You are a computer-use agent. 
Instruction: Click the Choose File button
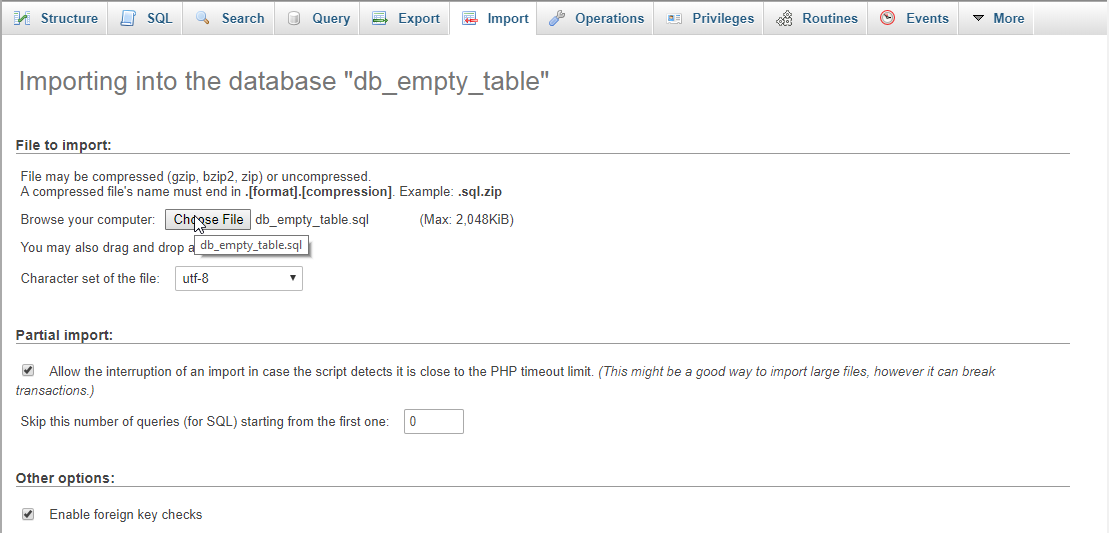click(x=208, y=220)
